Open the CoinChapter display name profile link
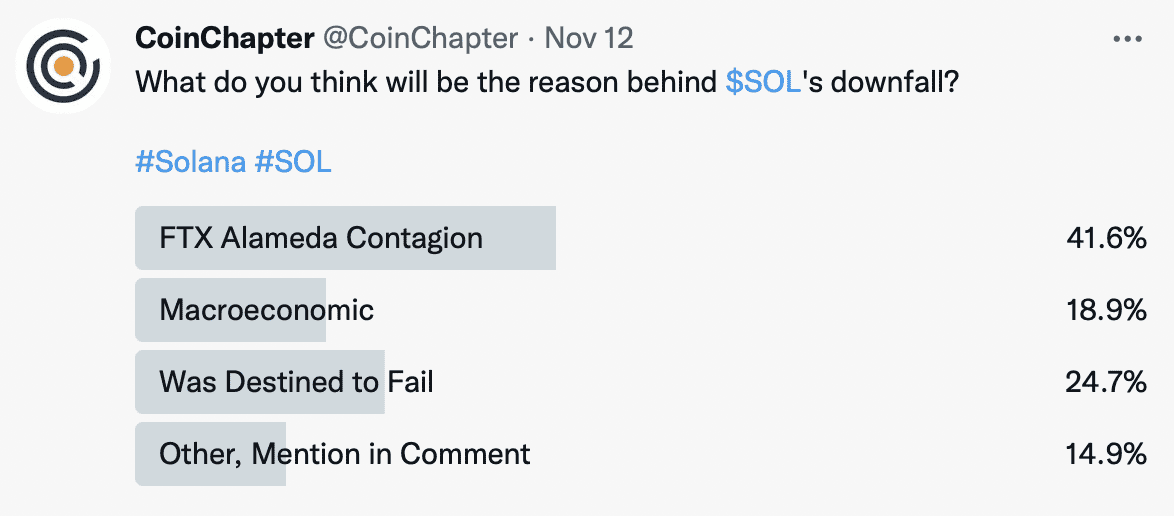Image resolution: width=1174 pixels, height=516 pixels. [224, 39]
